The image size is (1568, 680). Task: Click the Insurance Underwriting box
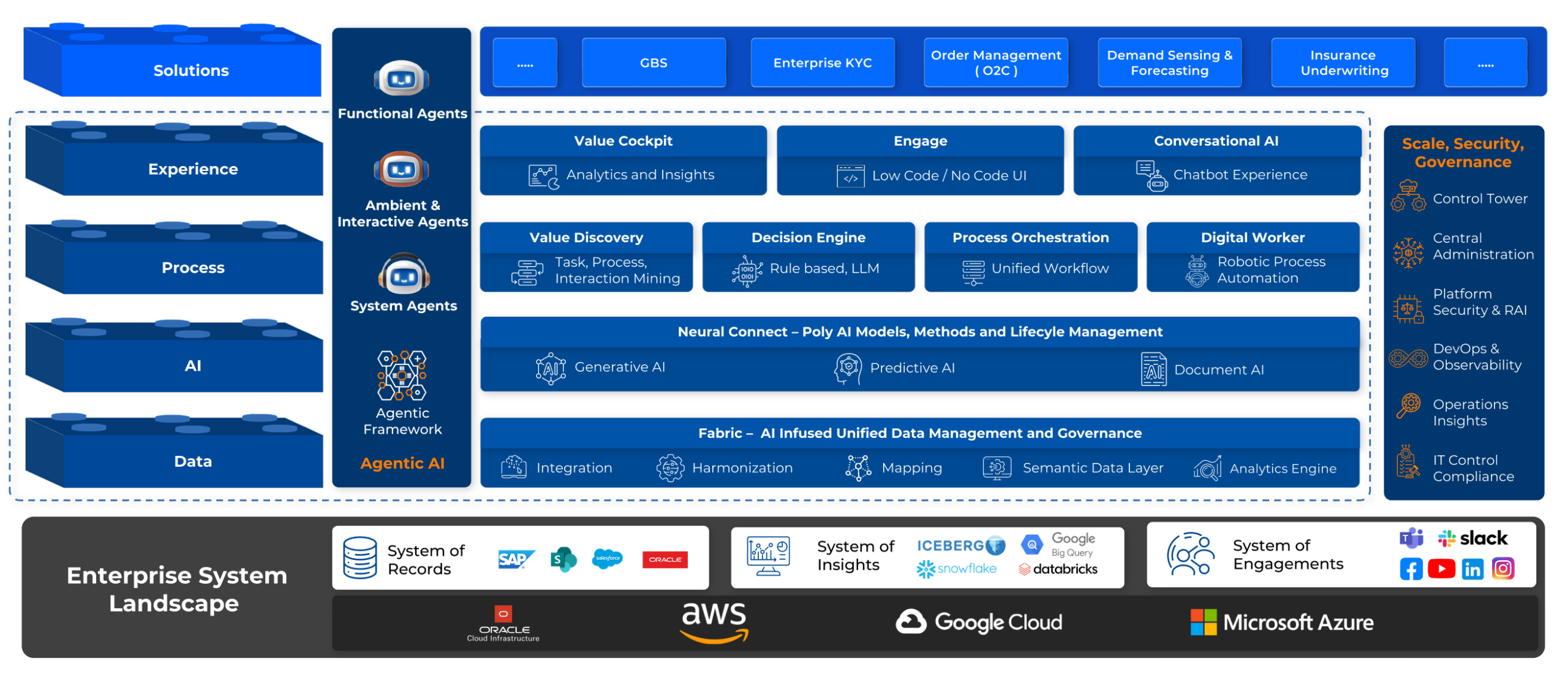tap(1343, 62)
